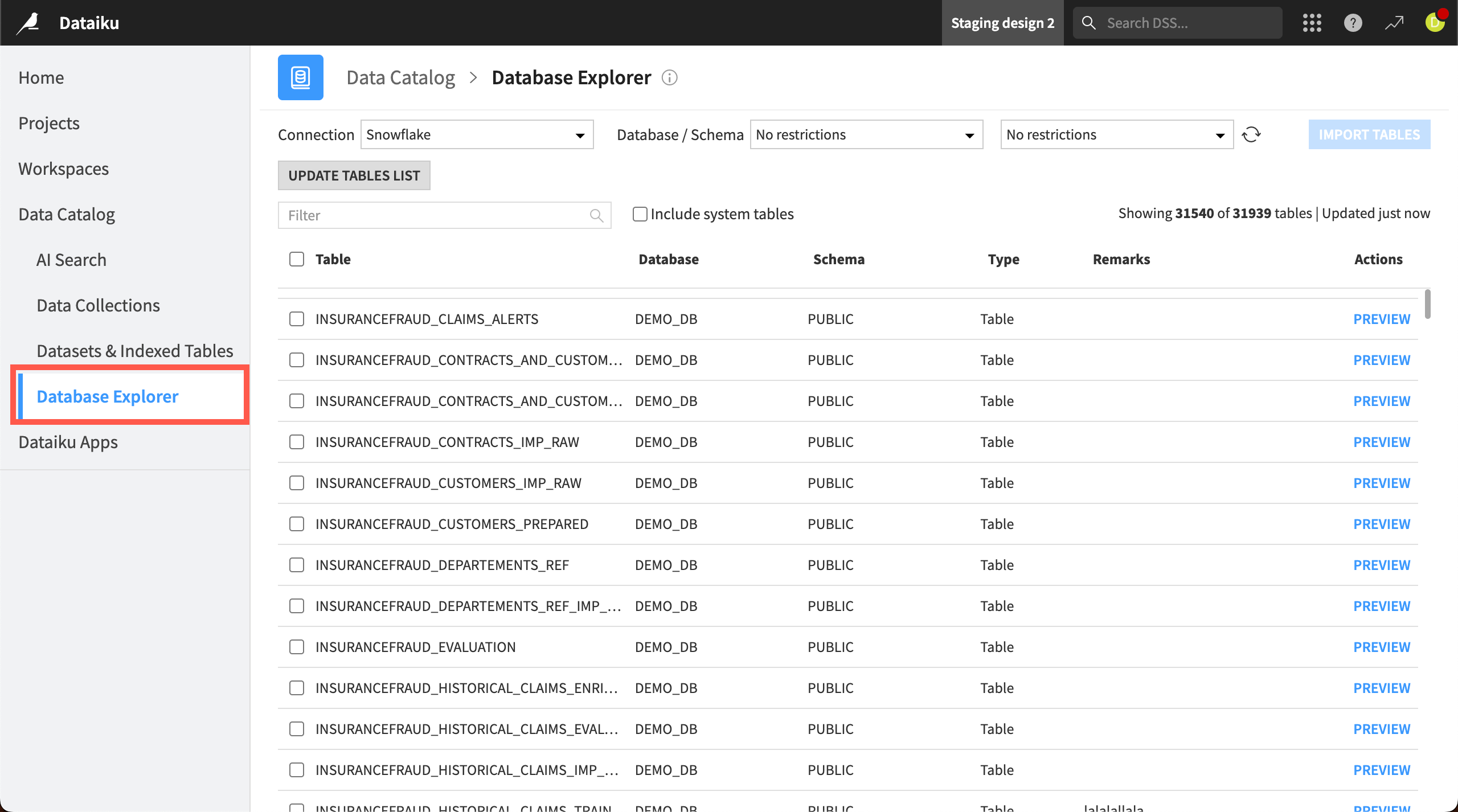Open the second No restrictions dropdown

coord(1115,134)
